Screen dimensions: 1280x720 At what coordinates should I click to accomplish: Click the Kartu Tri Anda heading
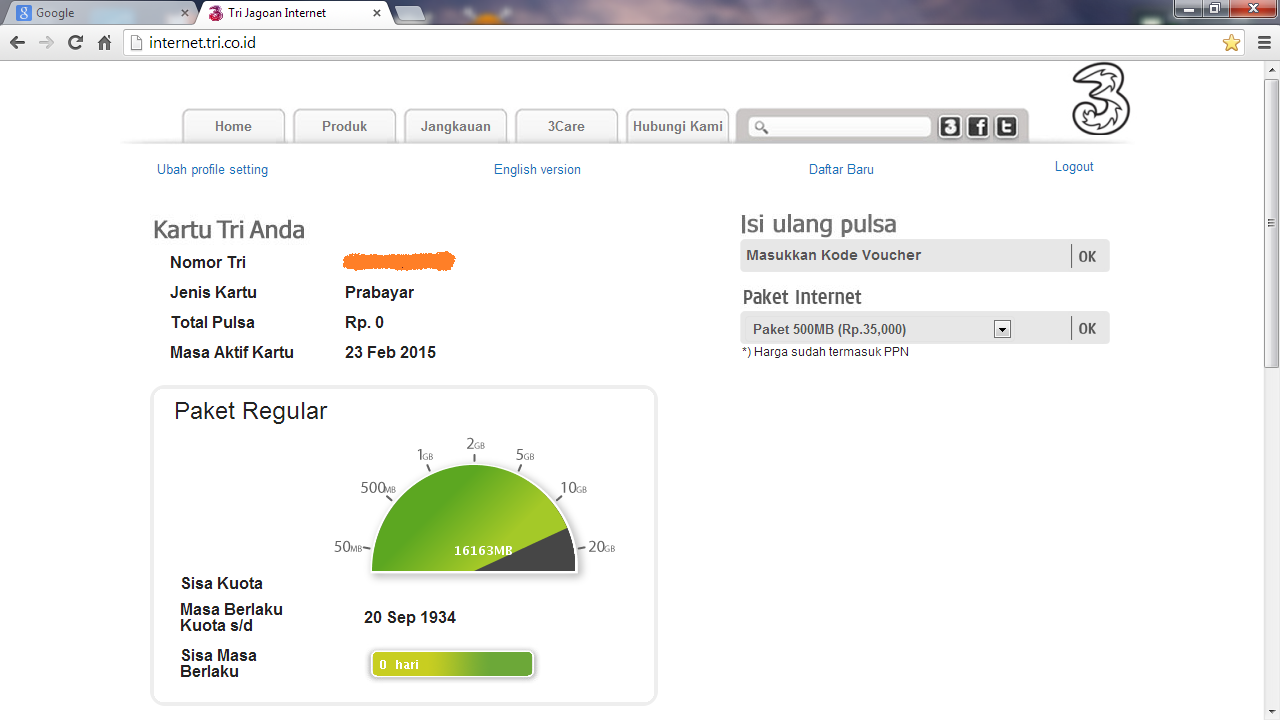[229, 230]
